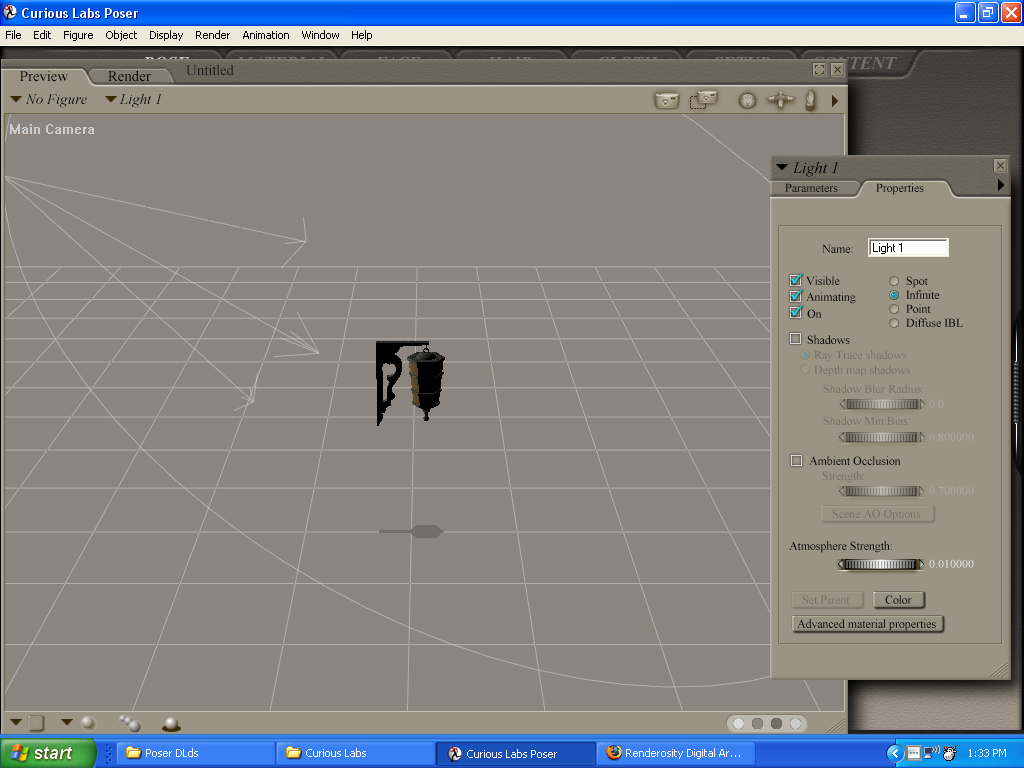Click the depth cue spheres icon
Viewport: 1024px width, 768px height.
[129, 722]
